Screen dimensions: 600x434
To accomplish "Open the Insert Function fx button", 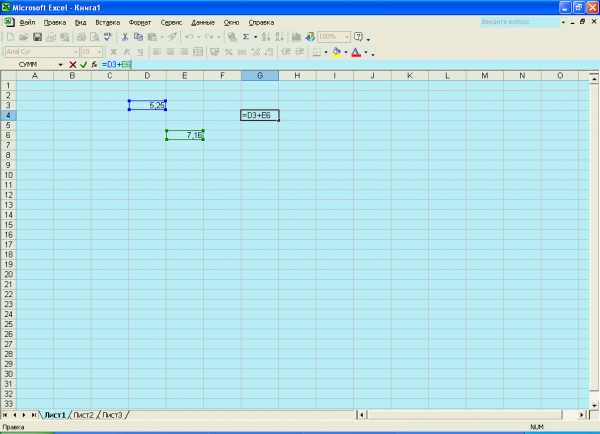I will tap(94, 65).
